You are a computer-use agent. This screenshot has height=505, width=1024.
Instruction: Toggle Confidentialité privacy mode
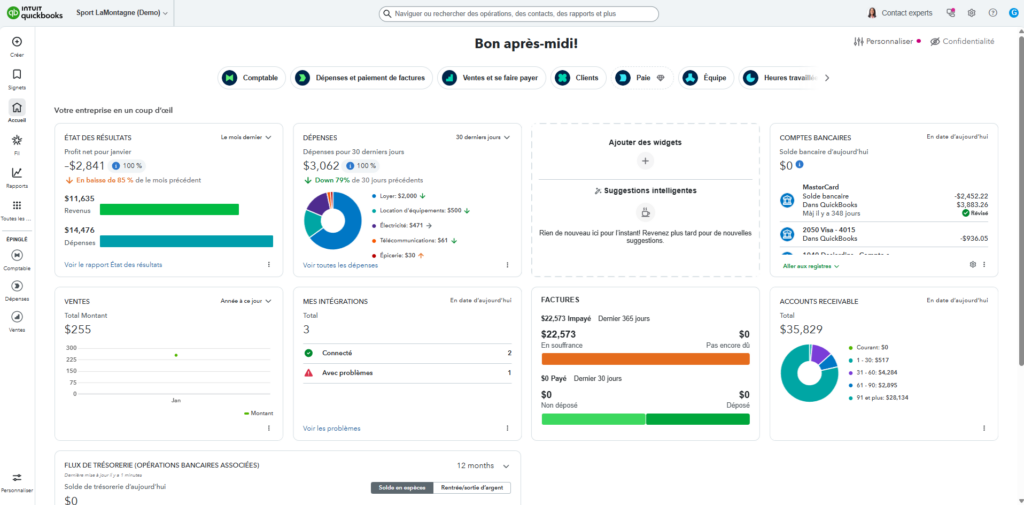click(x=962, y=42)
